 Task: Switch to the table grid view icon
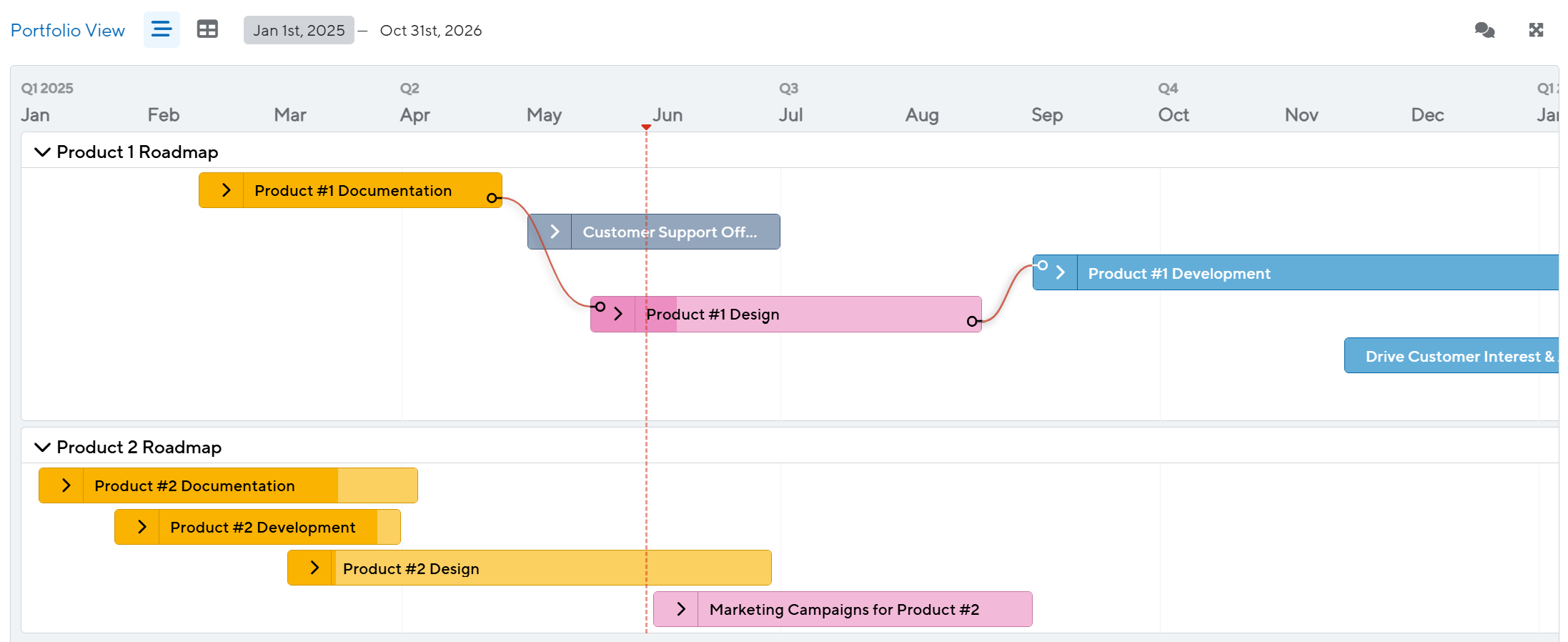(207, 29)
